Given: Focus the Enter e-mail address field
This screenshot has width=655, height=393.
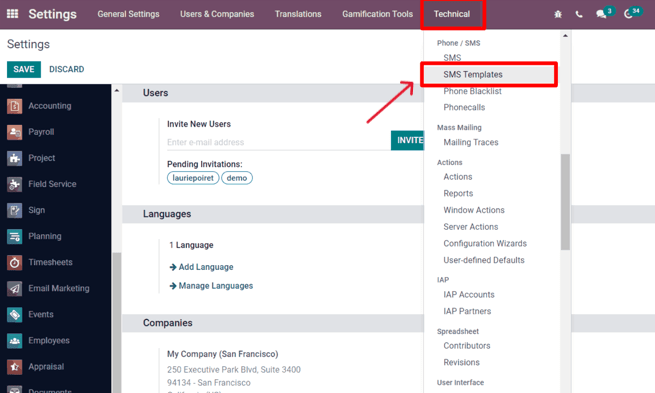Looking at the screenshot, I should pyautogui.click(x=279, y=142).
